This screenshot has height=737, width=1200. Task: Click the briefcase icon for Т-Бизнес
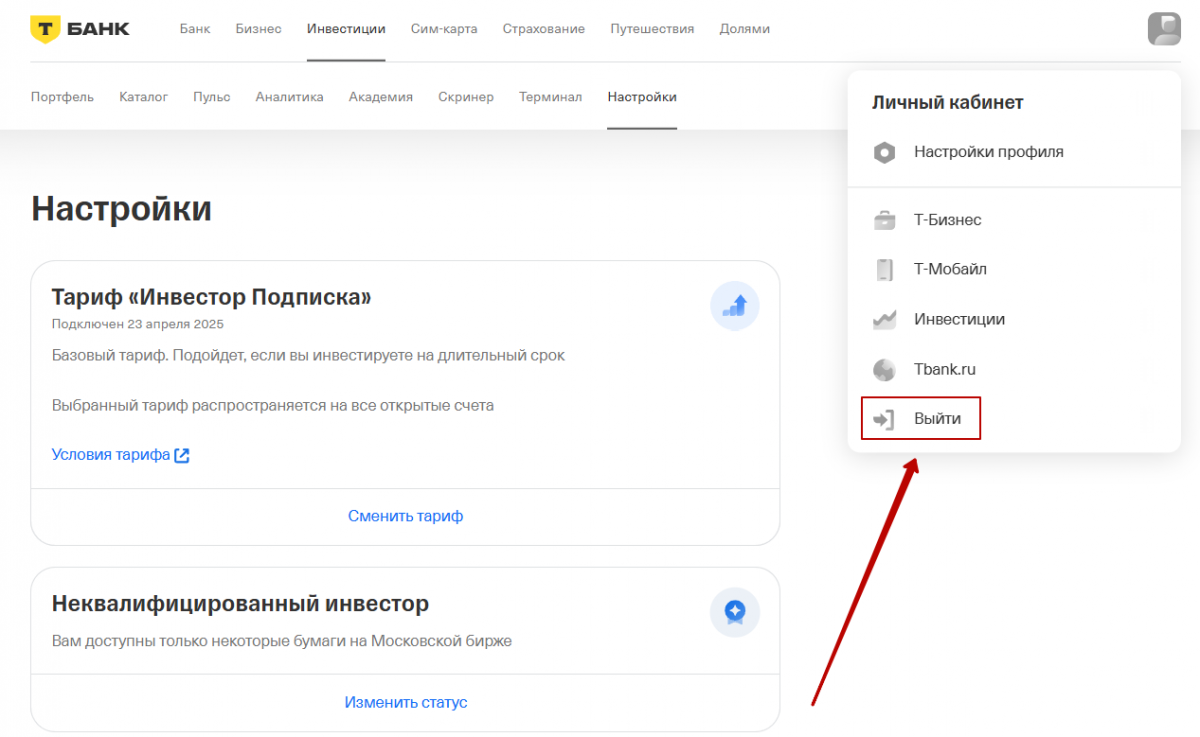click(884, 220)
